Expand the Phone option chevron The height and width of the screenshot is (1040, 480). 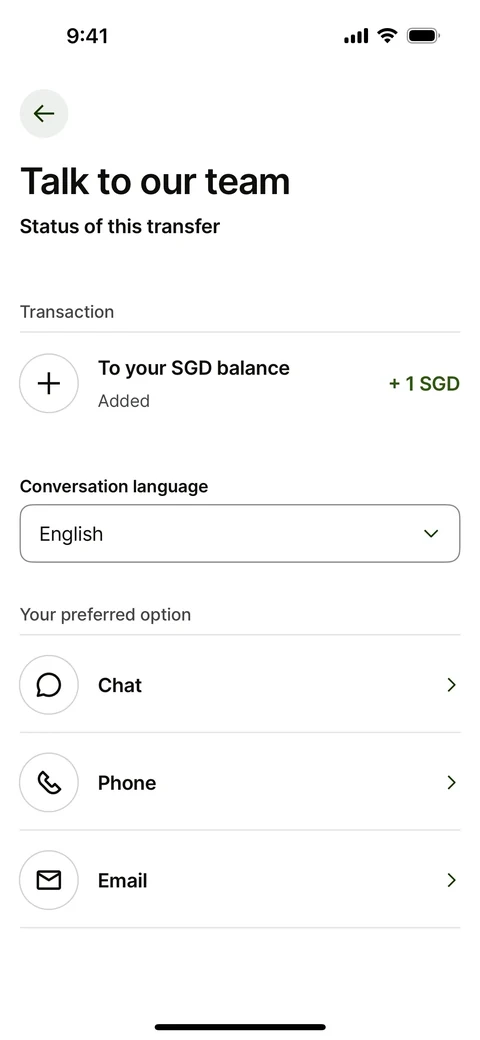tap(451, 783)
